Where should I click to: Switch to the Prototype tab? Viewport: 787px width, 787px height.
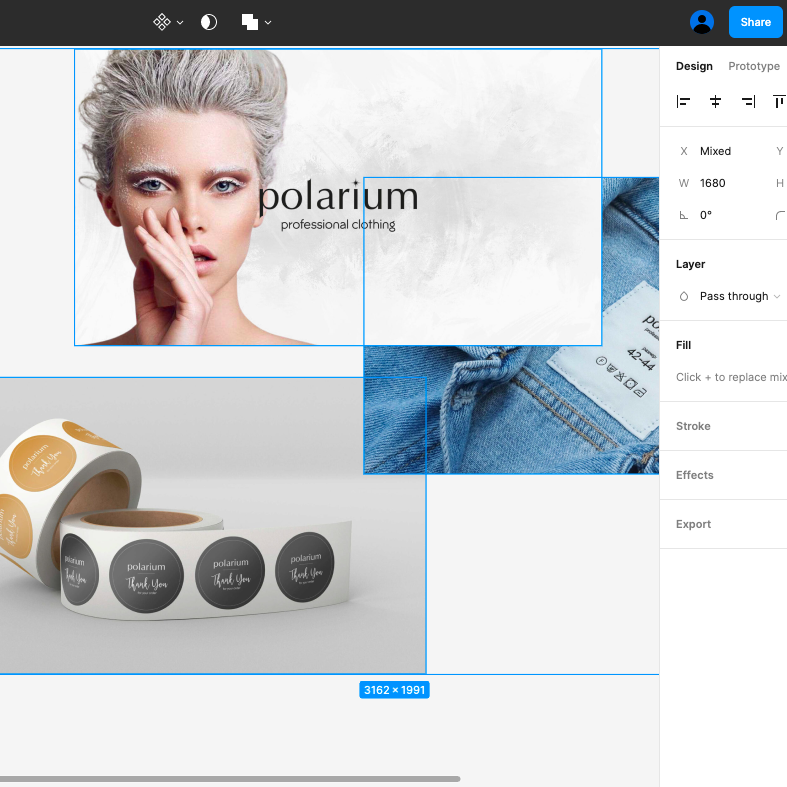[x=754, y=66]
